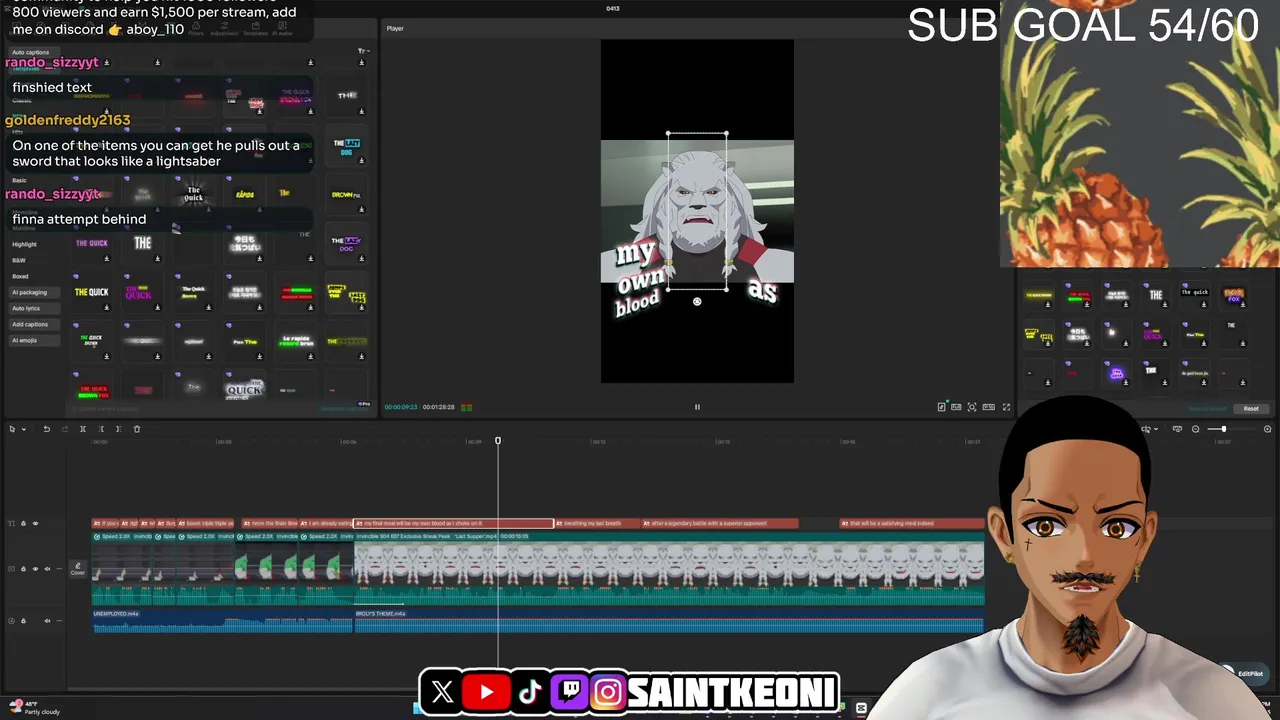Click the rotate handle below the selected text
This screenshot has height=720, width=1280.
pyautogui.click(x=697, y=301)
